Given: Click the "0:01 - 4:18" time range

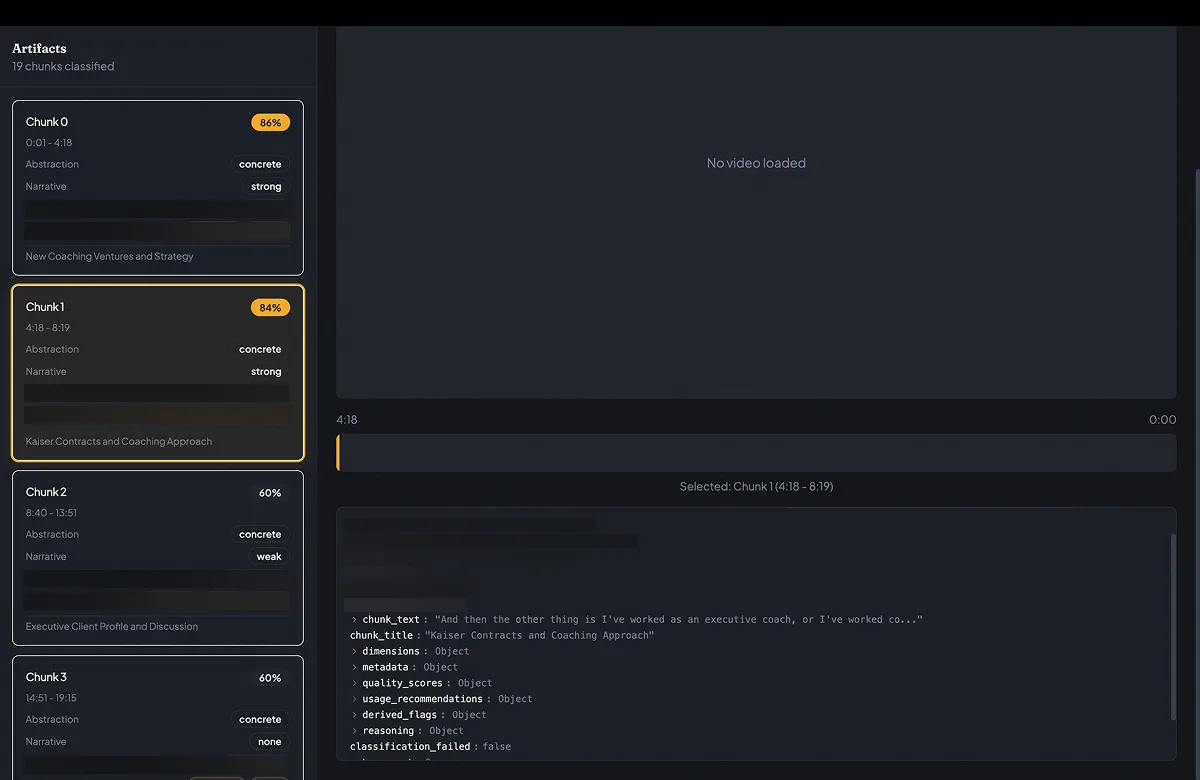Looking at the screenshot, I should 49,143.
